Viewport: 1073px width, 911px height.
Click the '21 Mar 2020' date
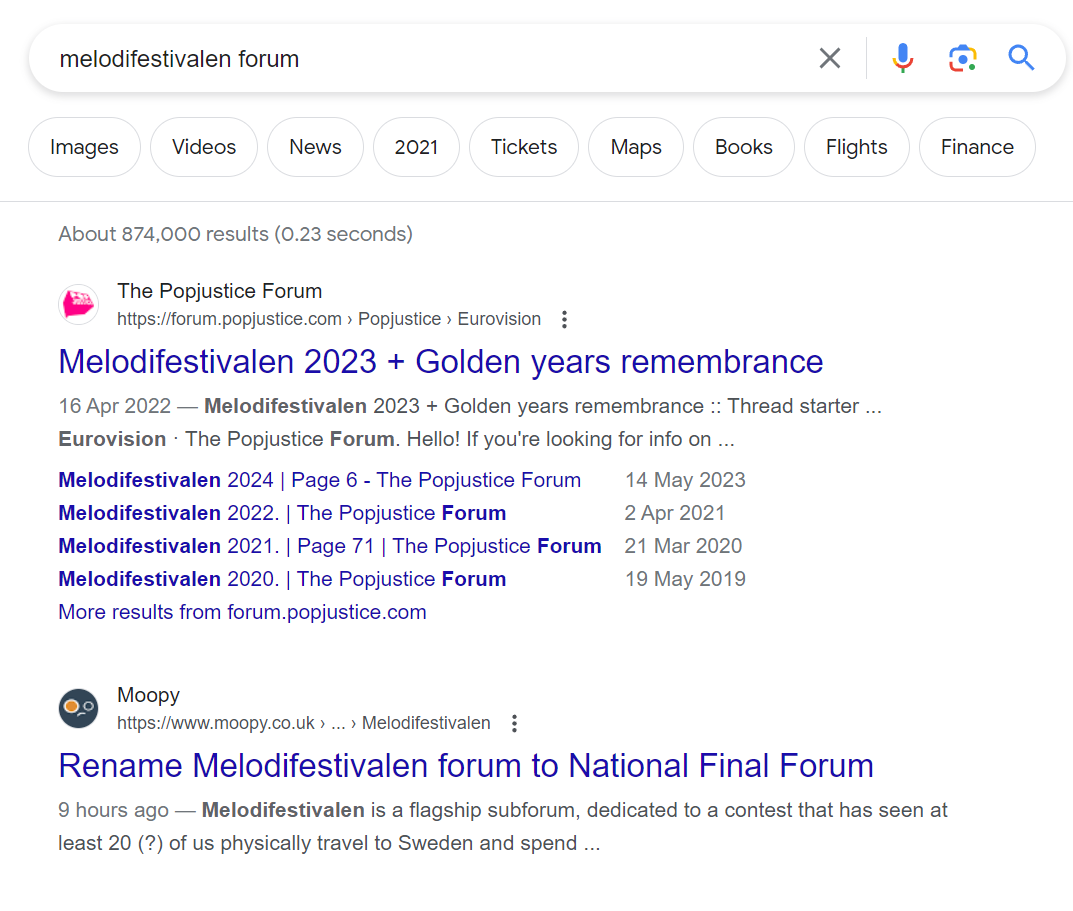pos(683,546)
